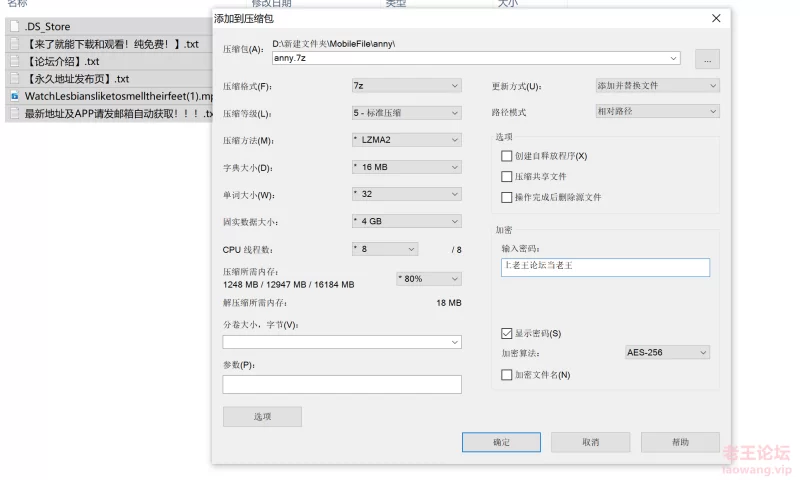This screenshot has width=800, height=480.
Task: Click the 取消 button
Action: [590, 442]
